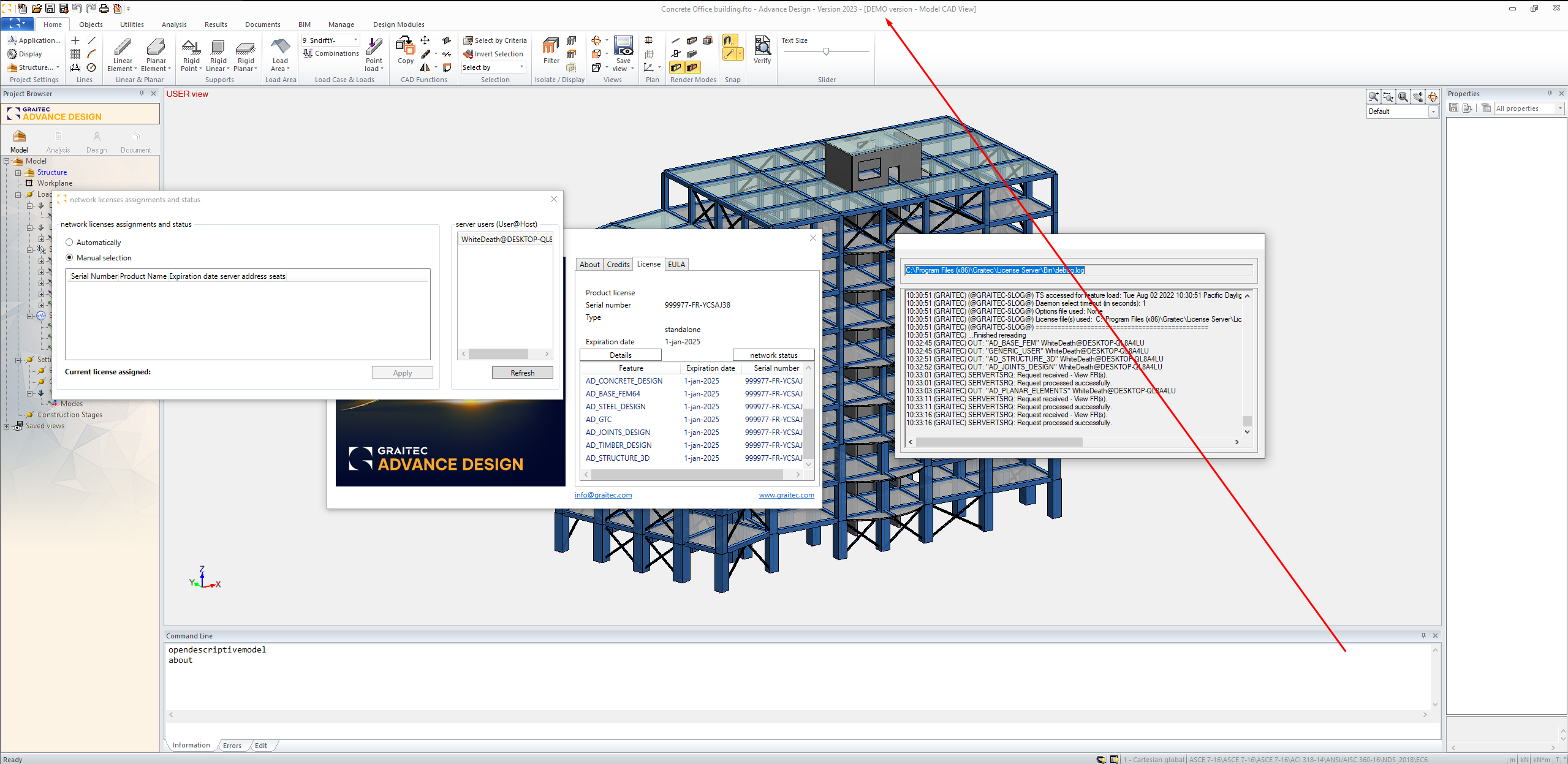Viewport: 1568px width, 764px height.
Task: Collapse the Model root node
Action: coord(7,162)
